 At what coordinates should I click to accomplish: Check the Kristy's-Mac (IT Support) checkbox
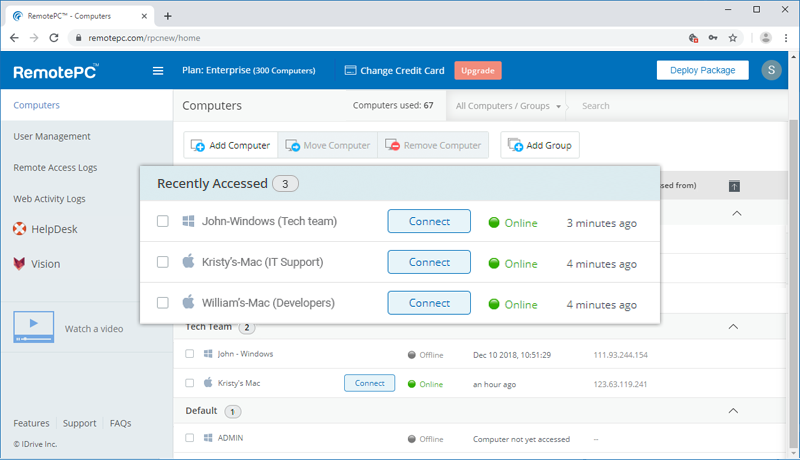click(x=163, y=262)
